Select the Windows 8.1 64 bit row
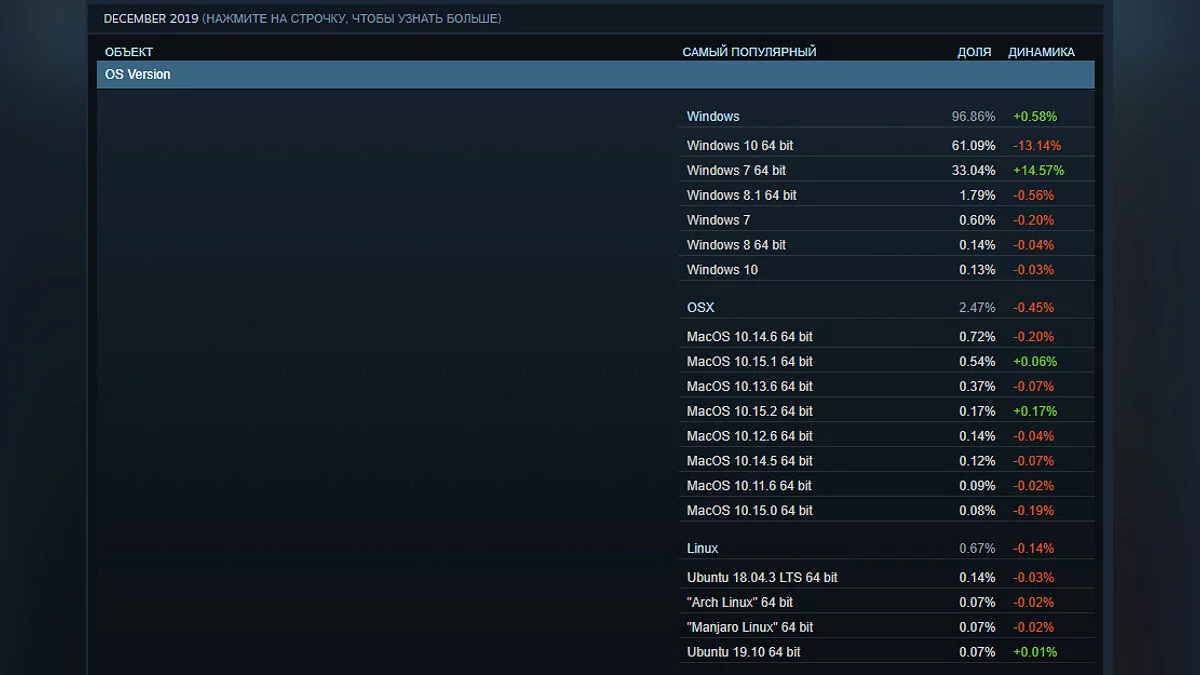Viewport: 1200px width, 675px height. tap(741, 196)
